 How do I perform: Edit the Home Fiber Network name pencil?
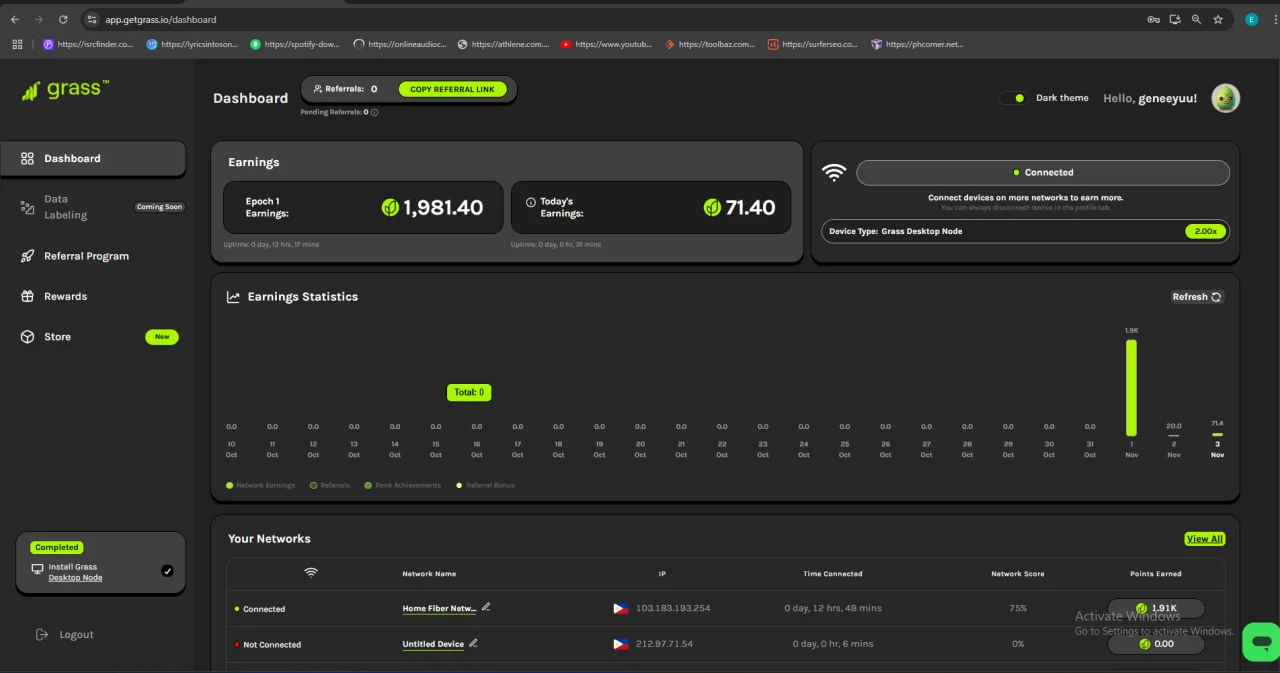coord(486,607)
